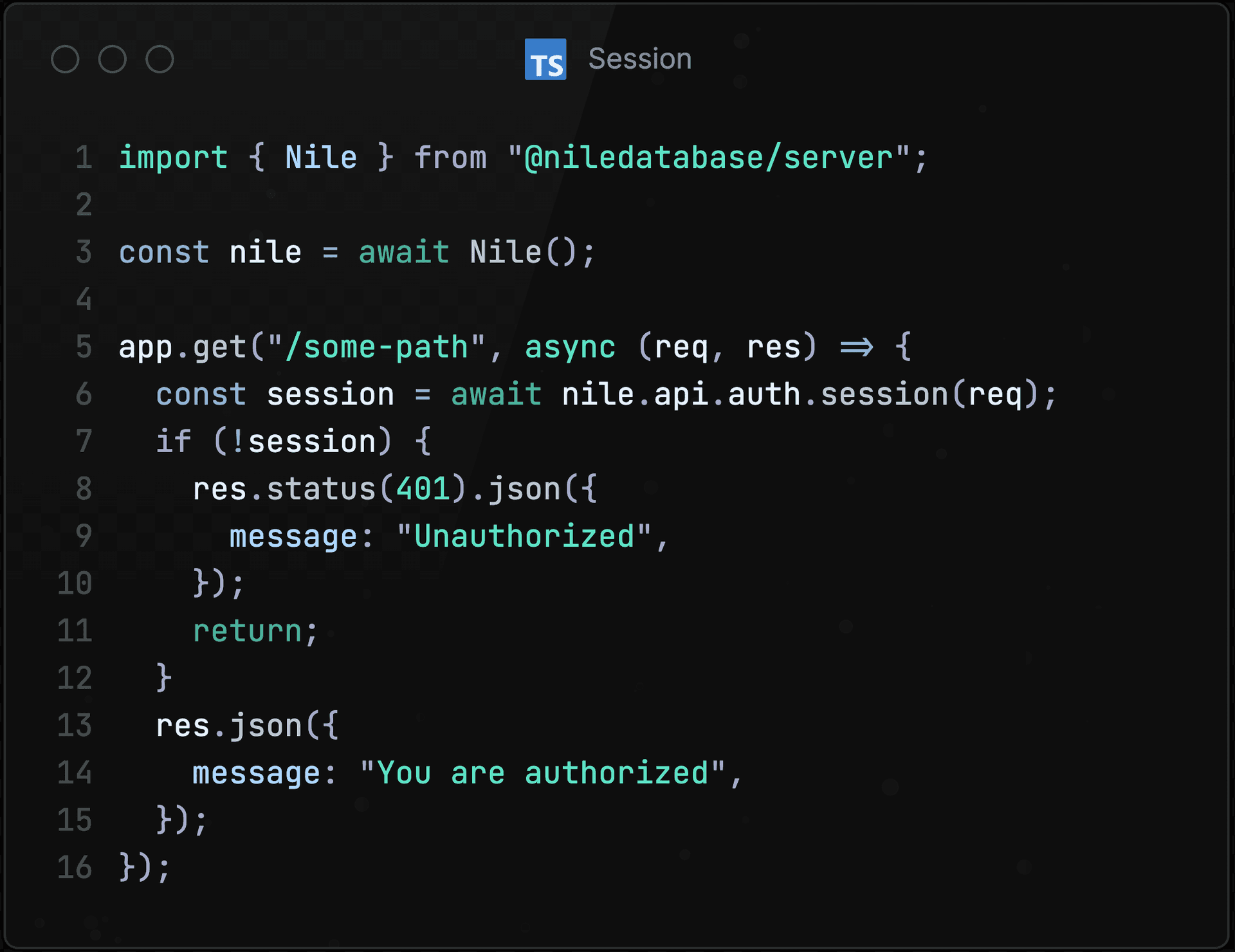Viewport: 1235px width, 952px height.
Task: Click the await keyword on line 3
Action: coord(403,252)
